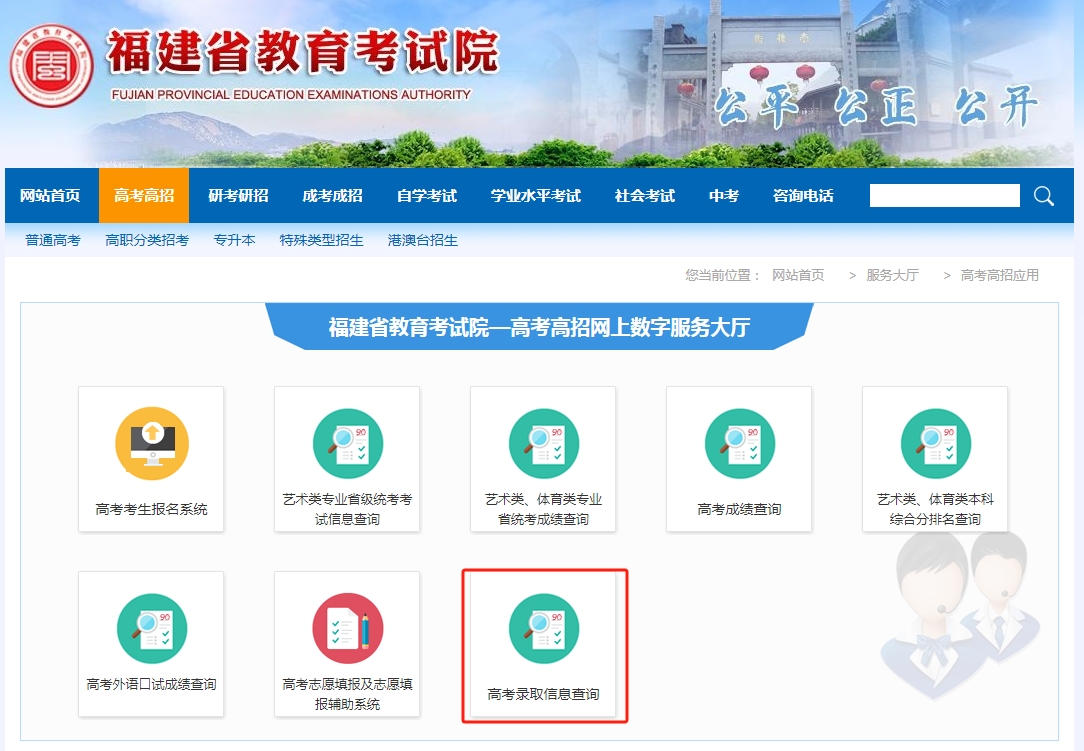
Task: Go to 网站首页 in main navigation bar
Action: click(50, 196)
